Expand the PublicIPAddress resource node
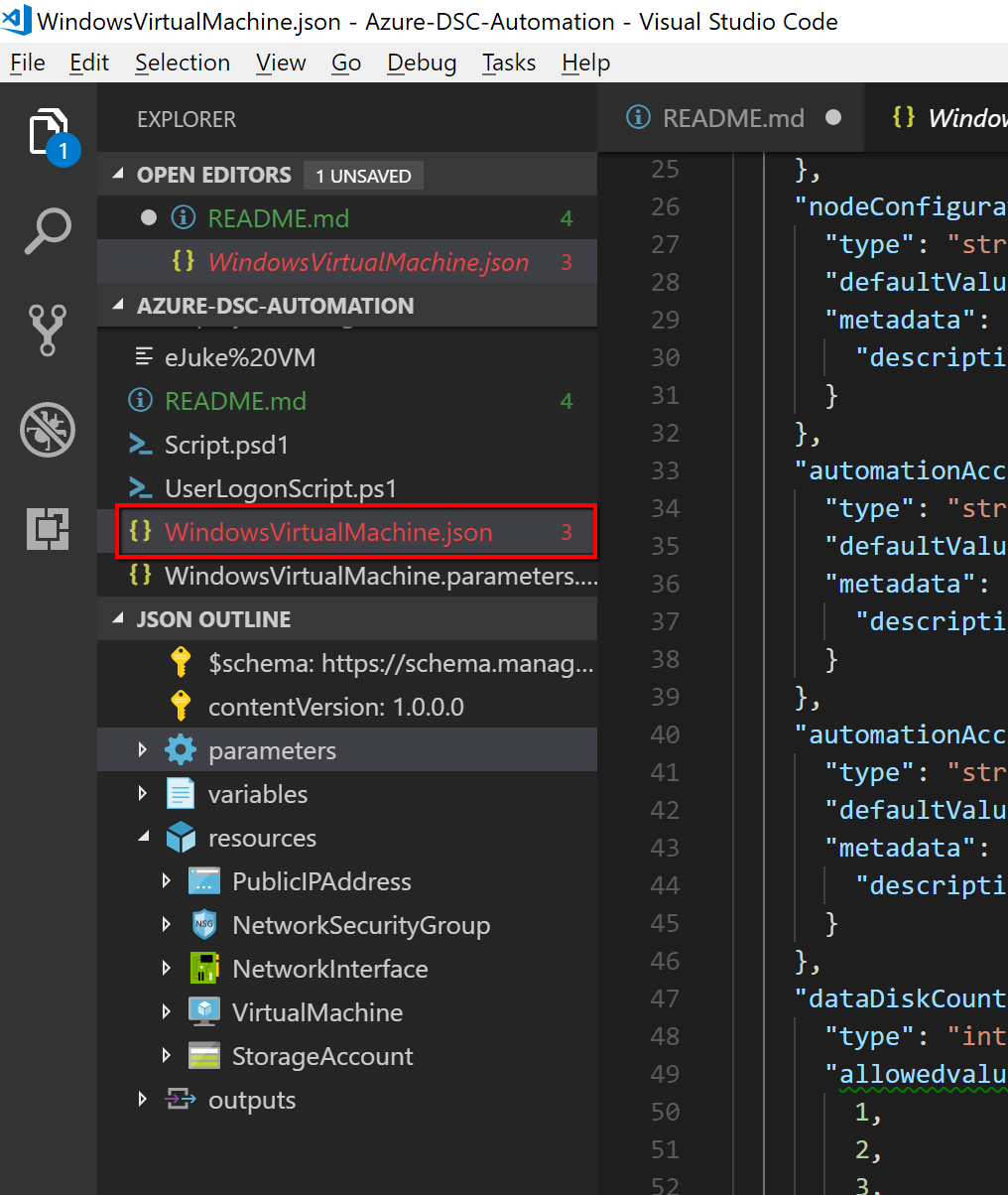The height and width of the screenshot is (1195, 1008). click(x=167, y=880)
